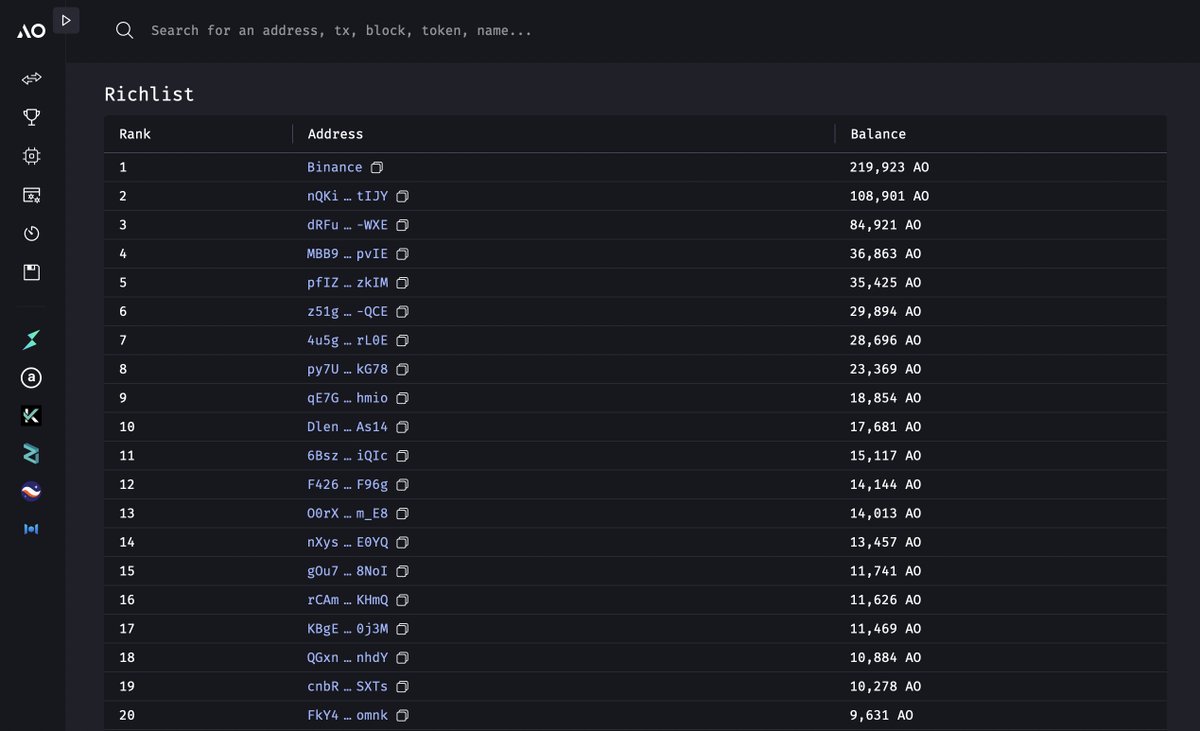This screenshot has width=1200, height=731.
Task: Copy the rCAm … KHmQ address
Action: pyautogui.click(x=402, y=600)
